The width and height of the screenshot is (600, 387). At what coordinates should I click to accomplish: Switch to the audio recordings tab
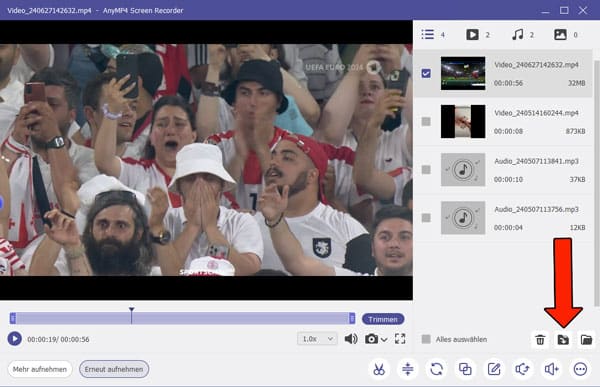click(518, 35)
